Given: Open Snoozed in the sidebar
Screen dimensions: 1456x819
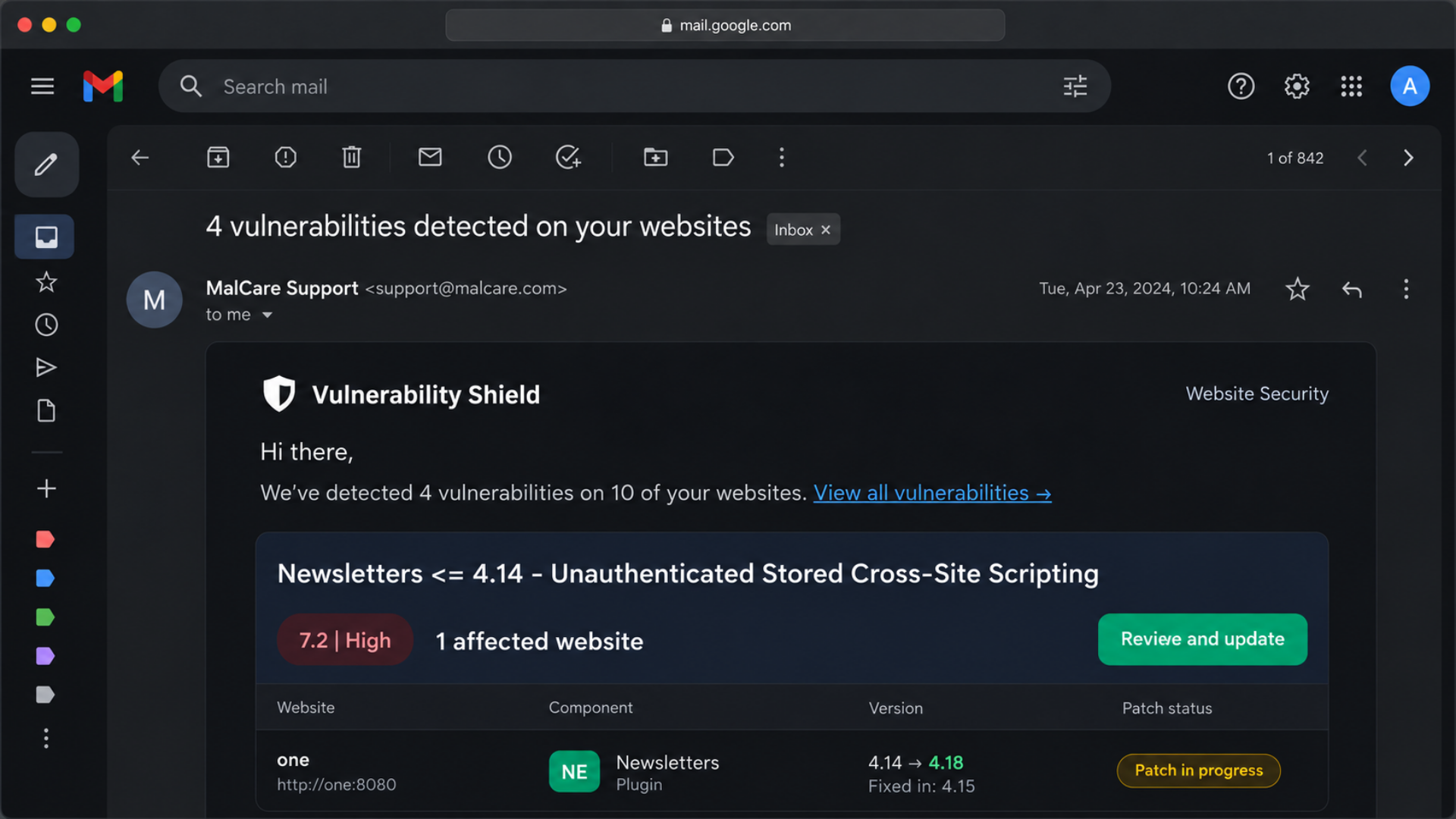Looking at the screenshot, I should point(46,325).
